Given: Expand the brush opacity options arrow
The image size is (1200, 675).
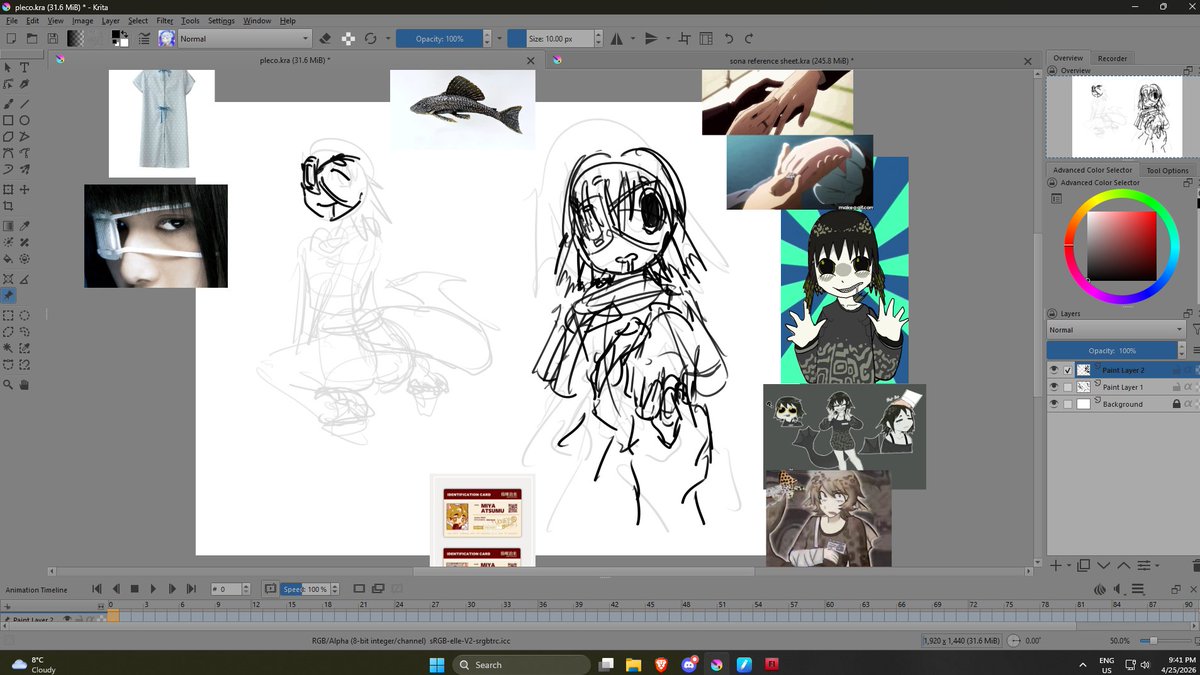Looking at the screenshot, I should point(499,39).
